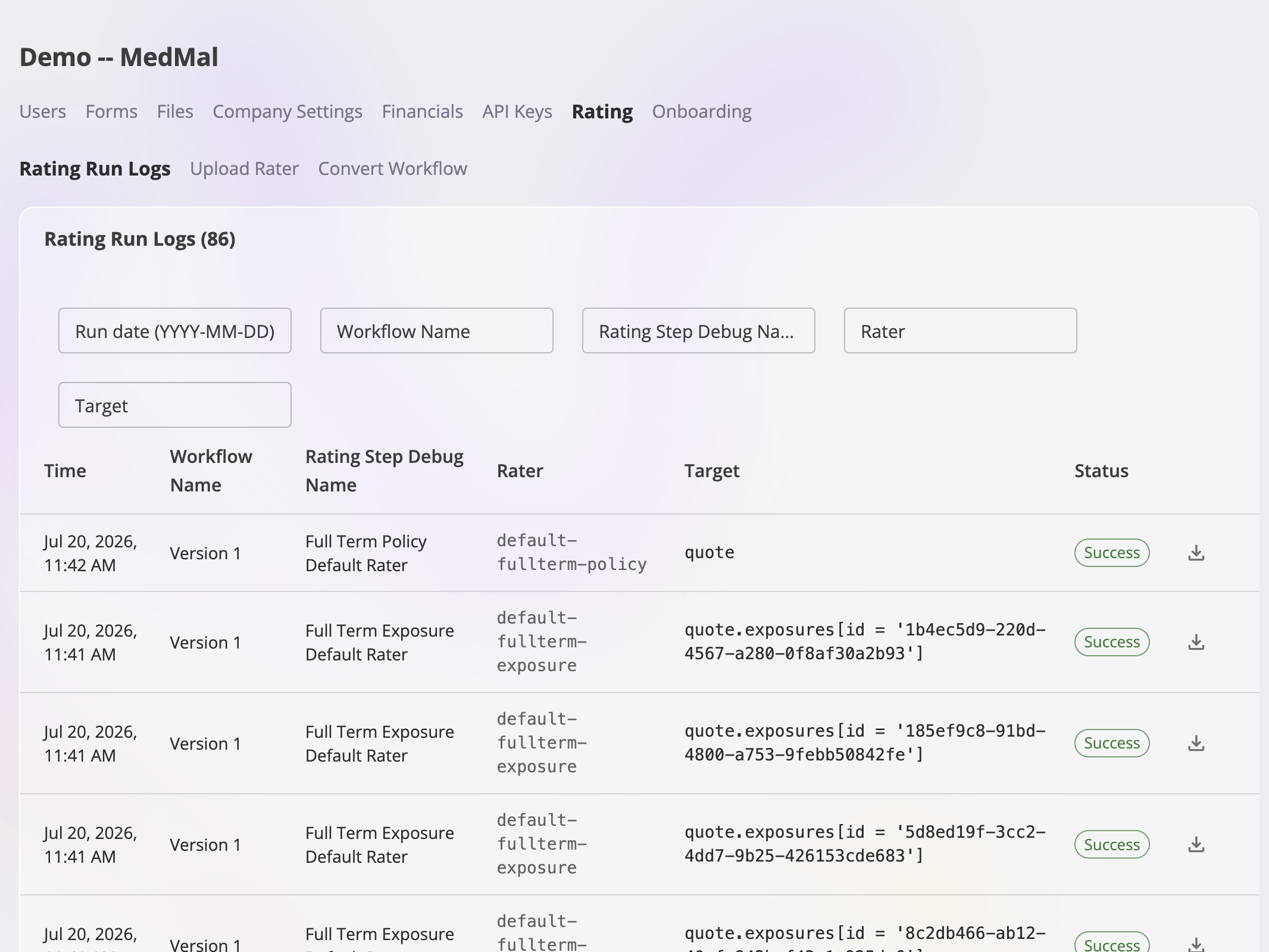Select the target cell containing '5d8ed19f-3cc2'

pyautogui.click(x=865, y=844)
